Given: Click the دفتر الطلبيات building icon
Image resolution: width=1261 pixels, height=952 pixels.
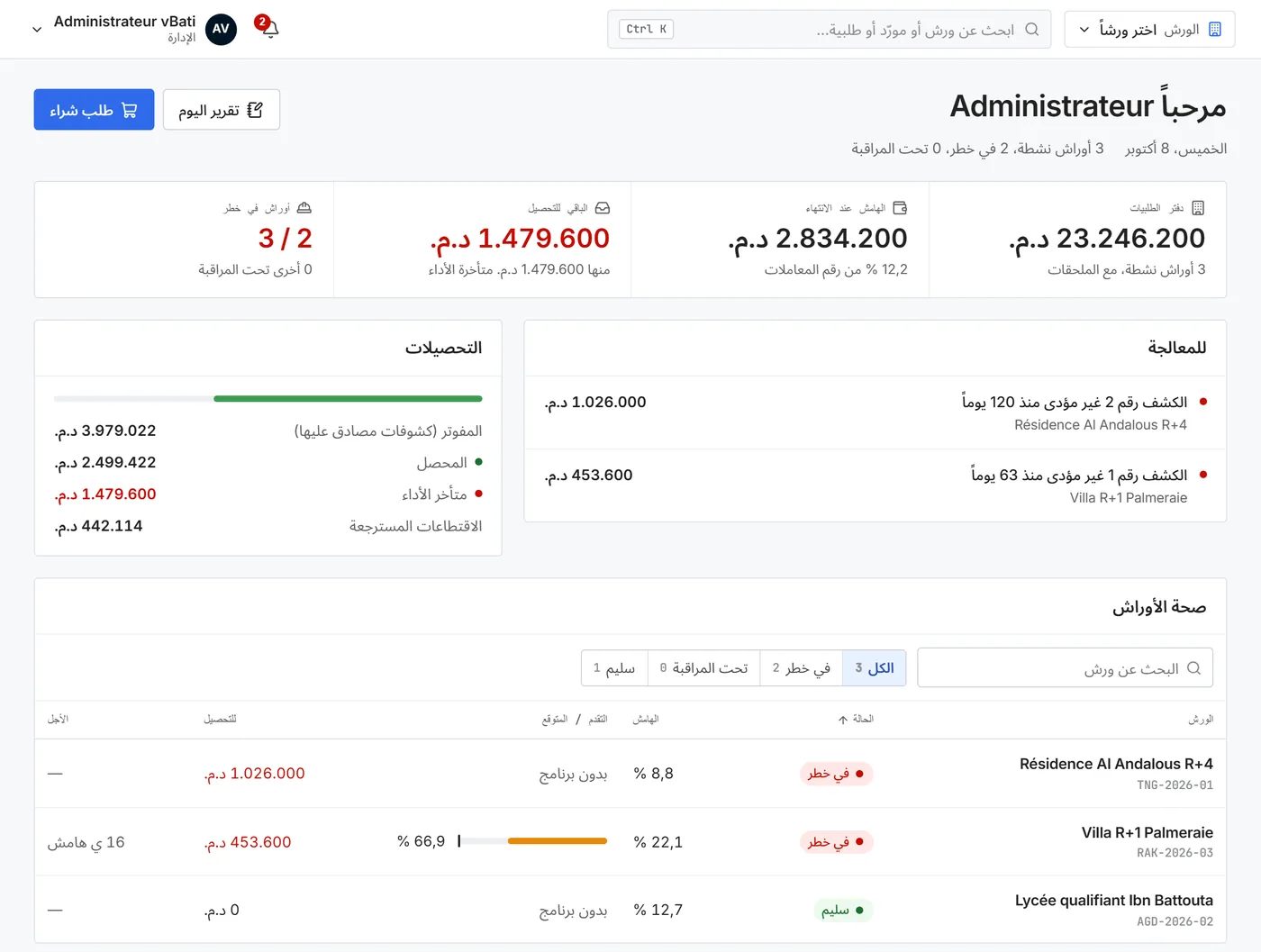Looking at the screenshot, I should click(x=1198, y=208).
